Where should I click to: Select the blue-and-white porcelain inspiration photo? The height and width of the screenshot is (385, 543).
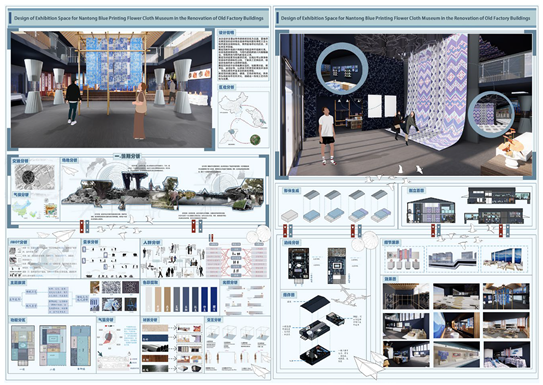[112, 304]
